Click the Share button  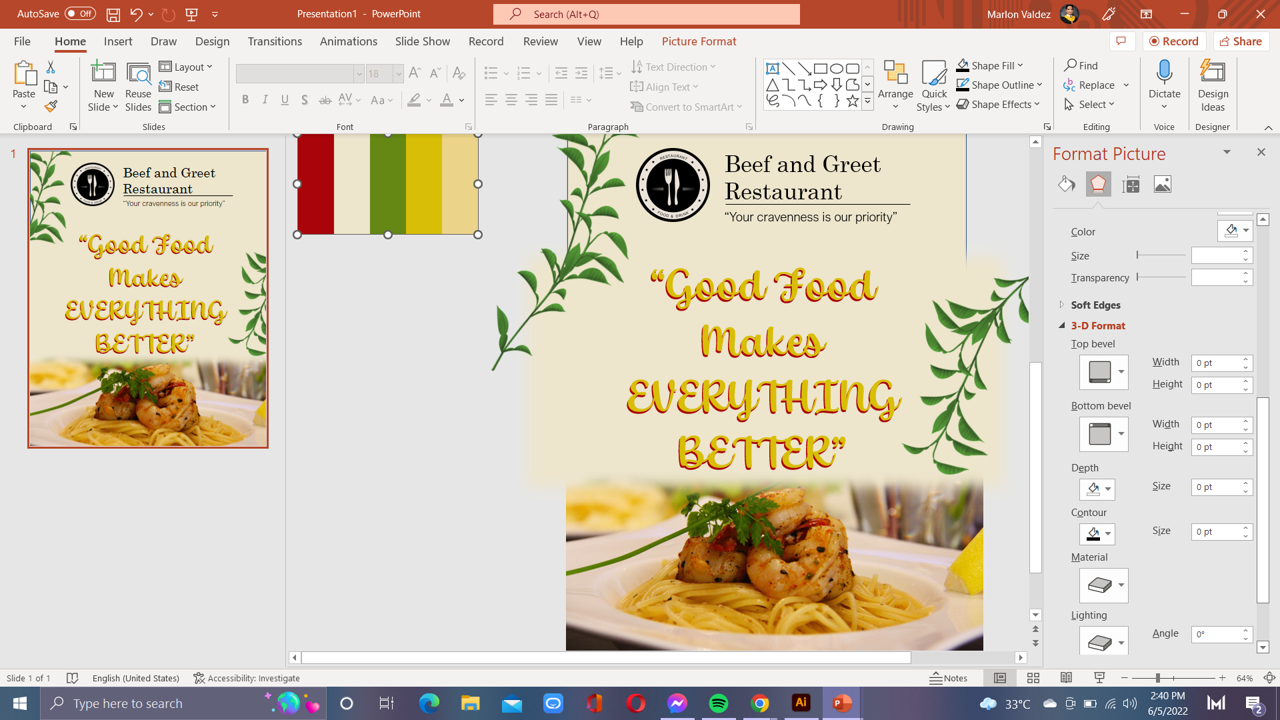click(x=1241, y=41)
